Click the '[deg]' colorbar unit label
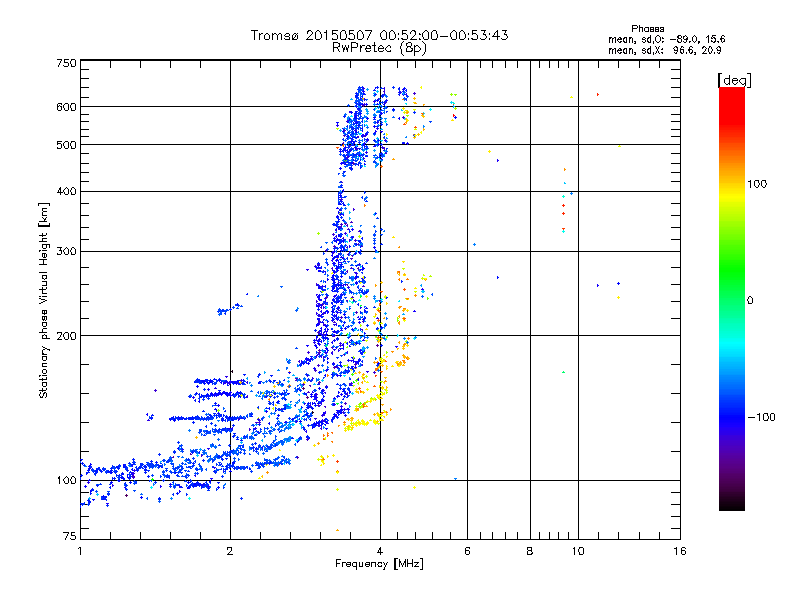Screen dimensions: 800x600 [734, 80]
